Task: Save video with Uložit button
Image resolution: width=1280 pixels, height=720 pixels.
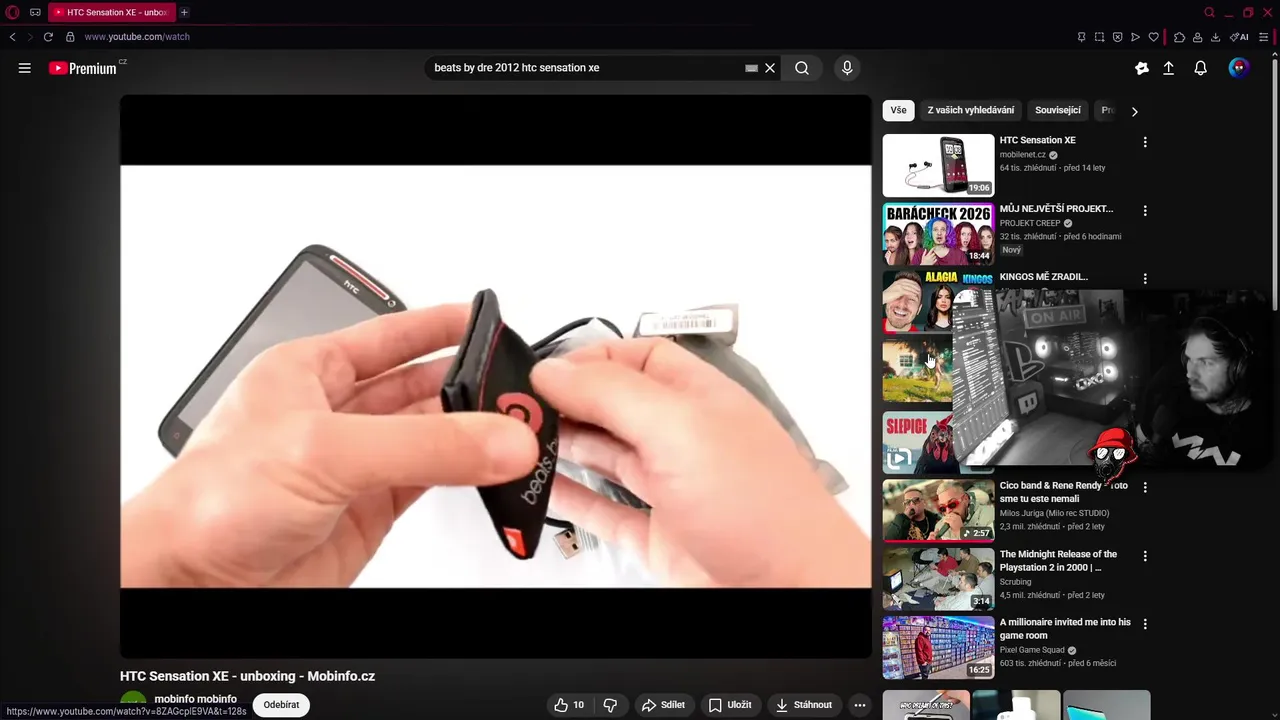Action: 730,705
